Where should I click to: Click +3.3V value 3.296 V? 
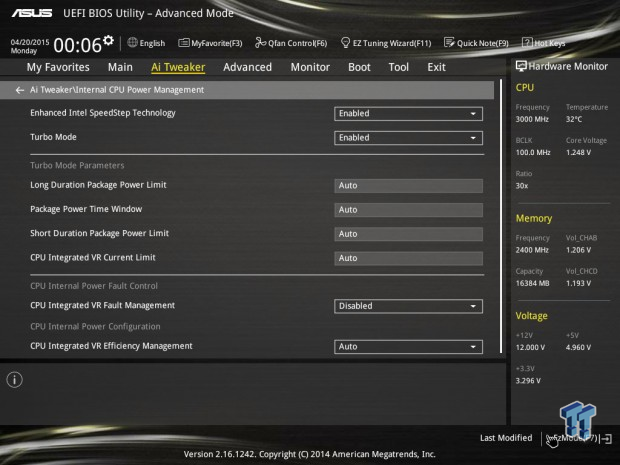click(528, 381)
